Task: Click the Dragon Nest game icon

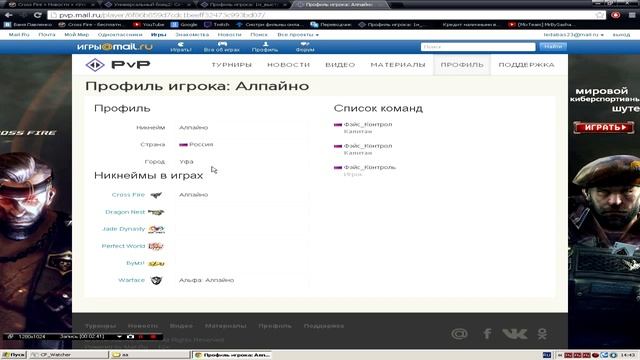Action: (156, 212)
